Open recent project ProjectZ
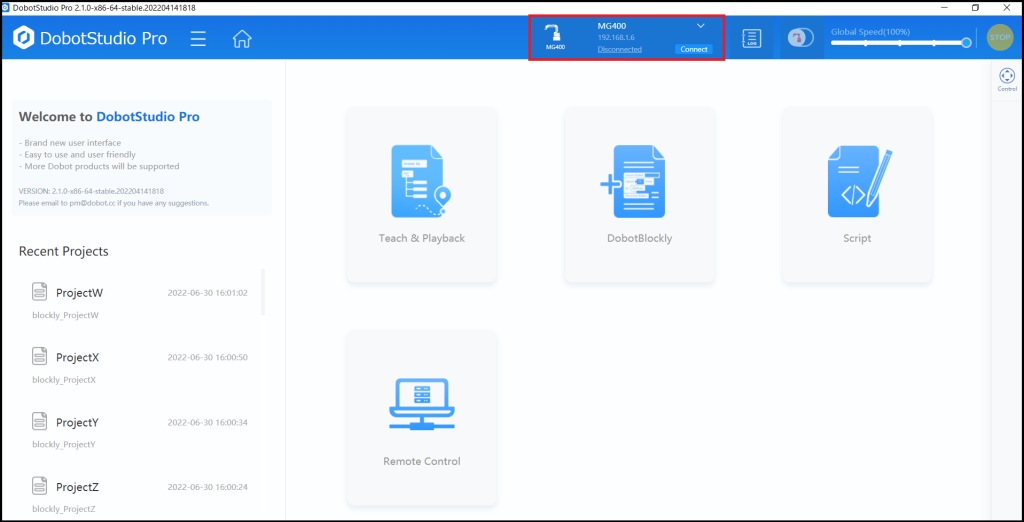The image size is (1024, 522). [x=140, y=495]
